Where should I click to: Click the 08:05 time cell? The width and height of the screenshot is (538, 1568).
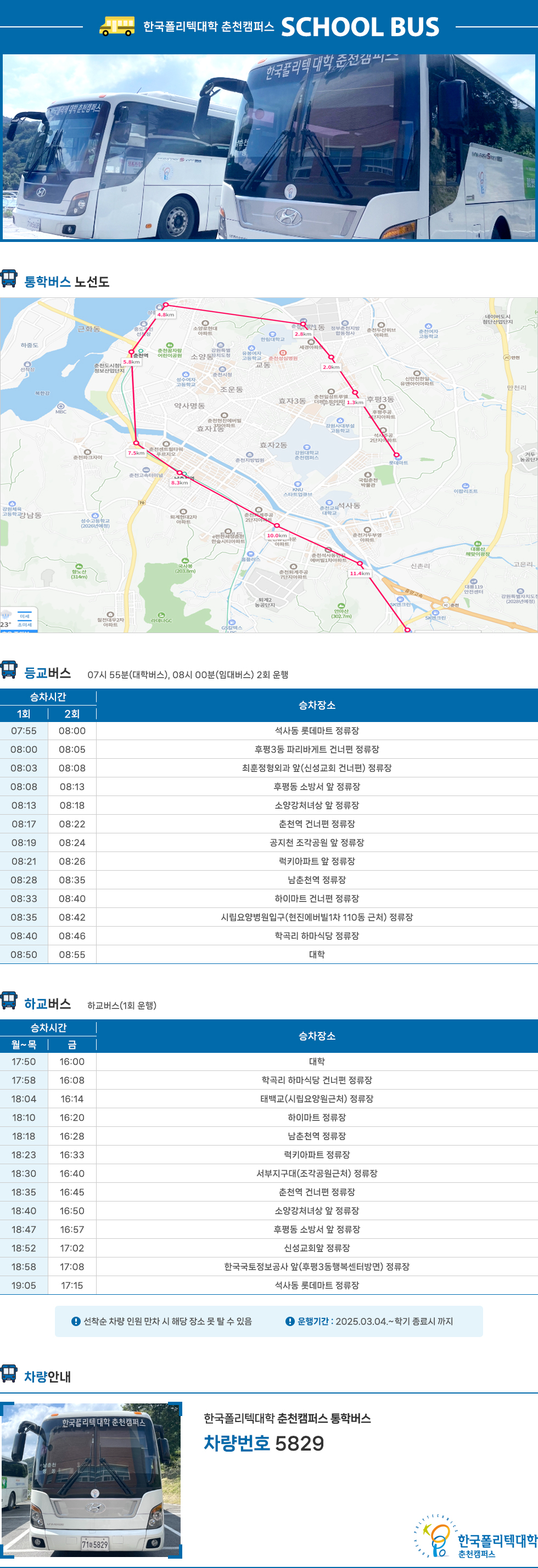[72, 749]
